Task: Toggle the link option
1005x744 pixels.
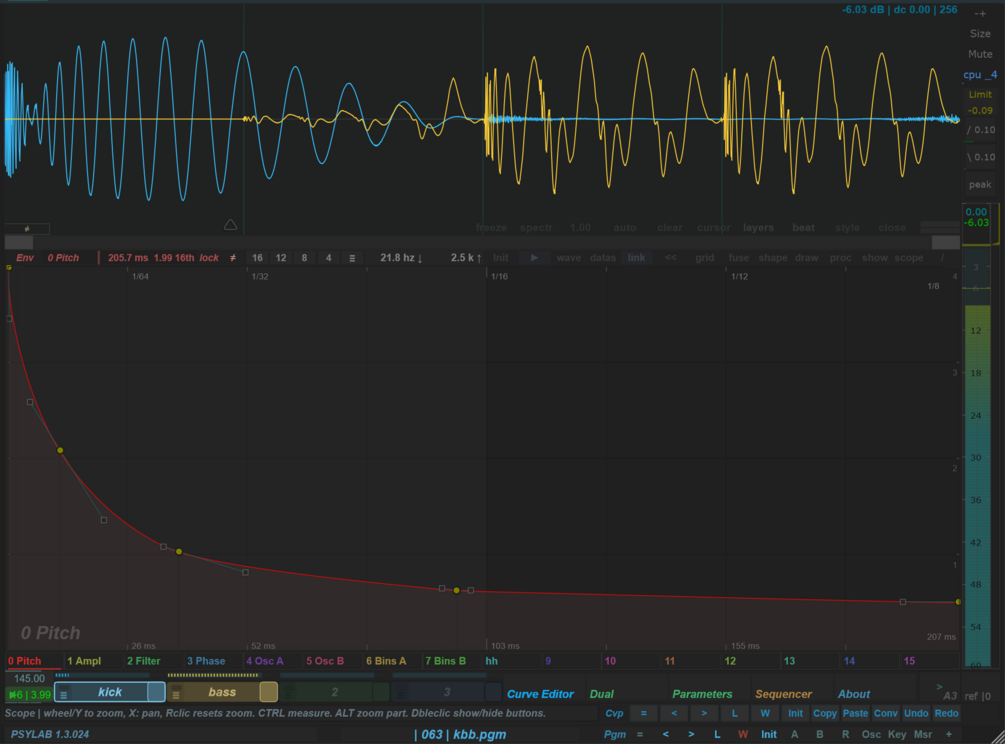Action: pyautogui.click(x=636, y=258)
